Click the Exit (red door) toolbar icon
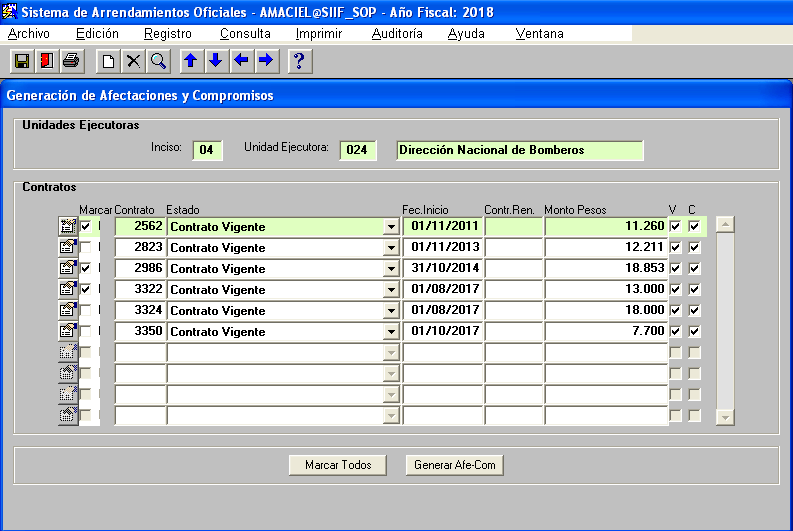 (47, 61)
